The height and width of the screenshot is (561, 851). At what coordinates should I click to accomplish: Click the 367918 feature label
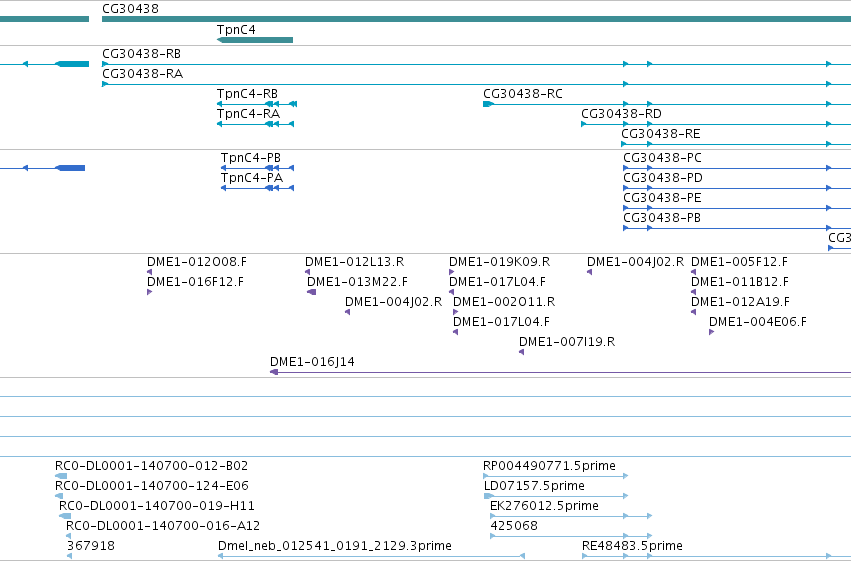91,546
